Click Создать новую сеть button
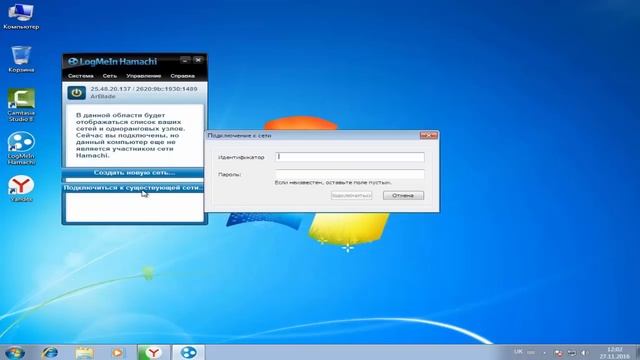Image resolution: width=640 pixels, height=360 pixels. tap(134, 173)
